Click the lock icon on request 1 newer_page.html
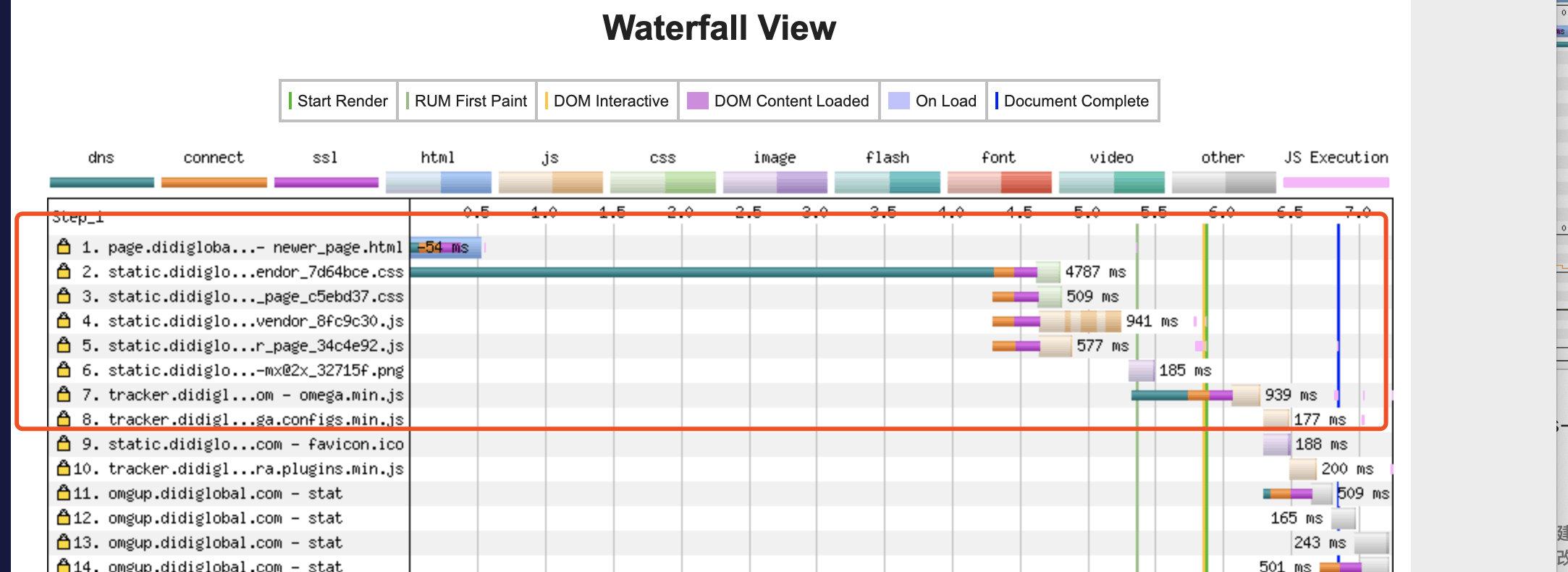The height and width of the screenshot is (572, 1568). [x=64, y=247]
